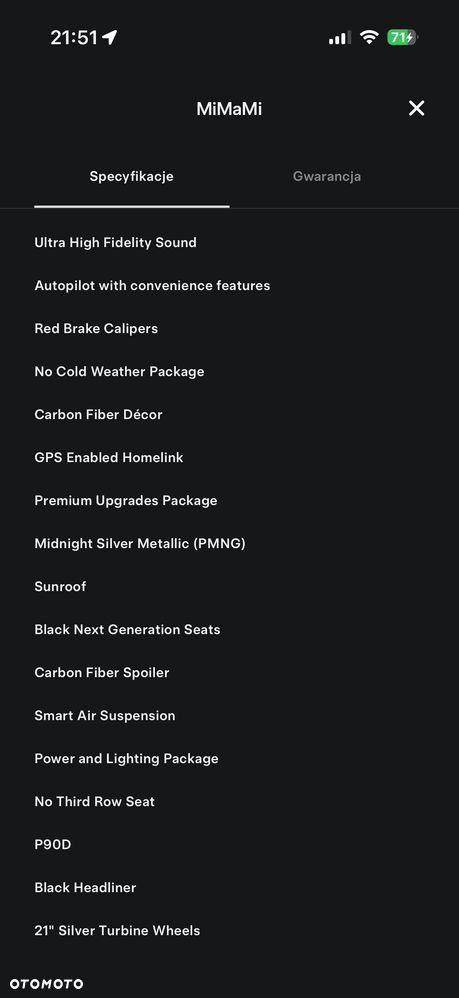Viewport: 459px width, 998px height.
Task: Tap the battery status icon
Action: pyautogui.click(x=402, y=38)
